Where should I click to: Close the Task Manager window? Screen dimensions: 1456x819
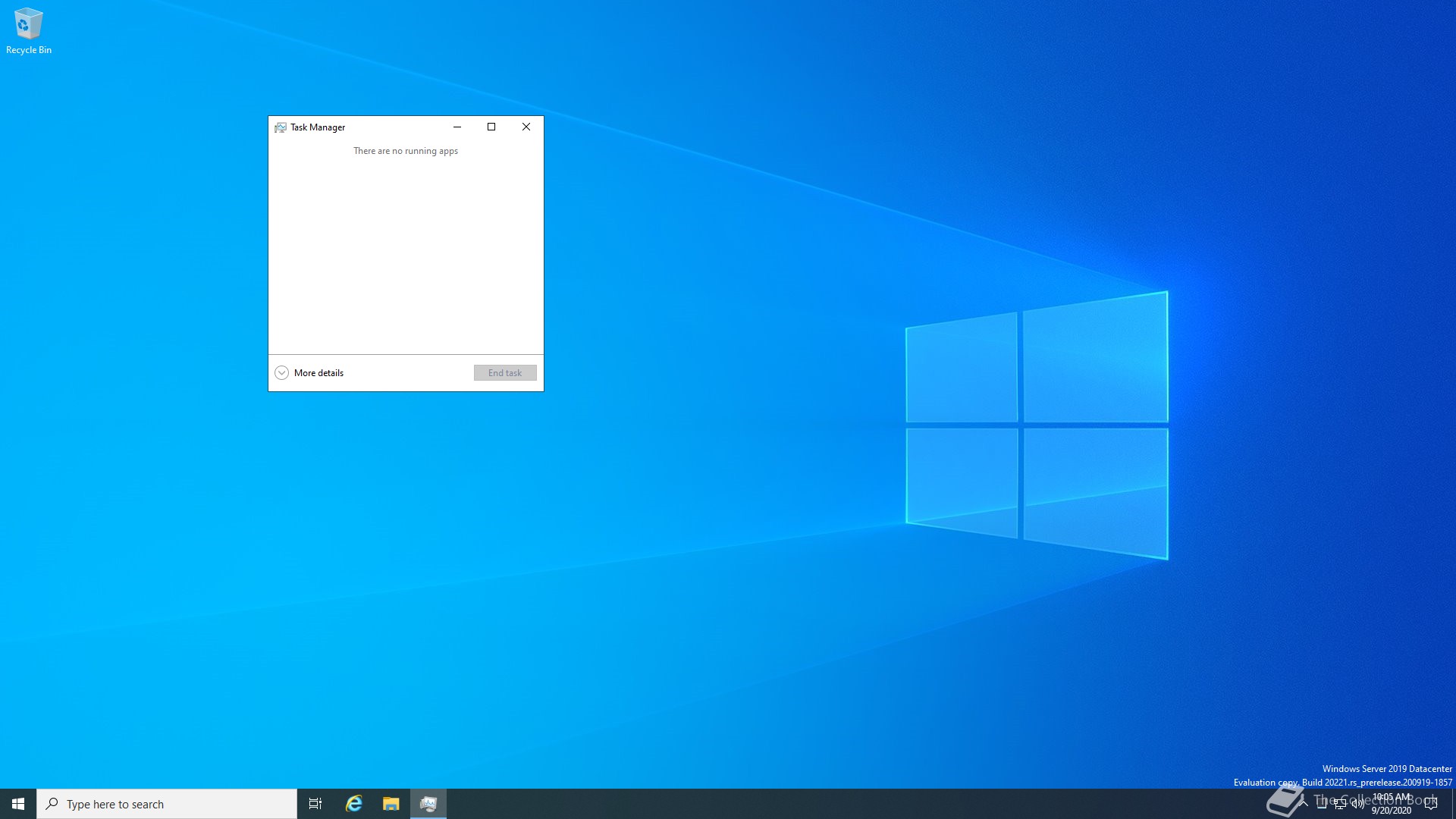coord(526,127)
